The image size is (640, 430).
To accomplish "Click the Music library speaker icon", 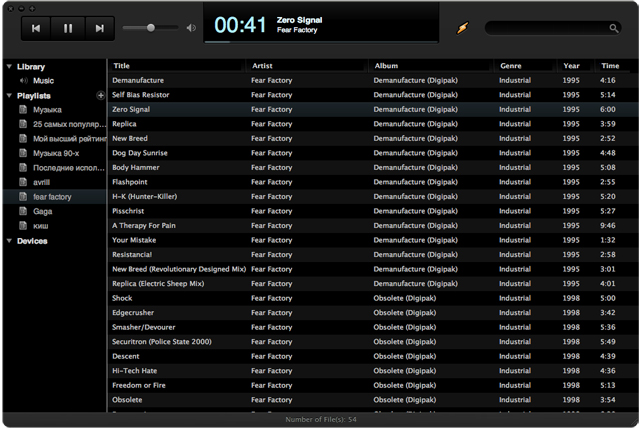I will (24, 80).
